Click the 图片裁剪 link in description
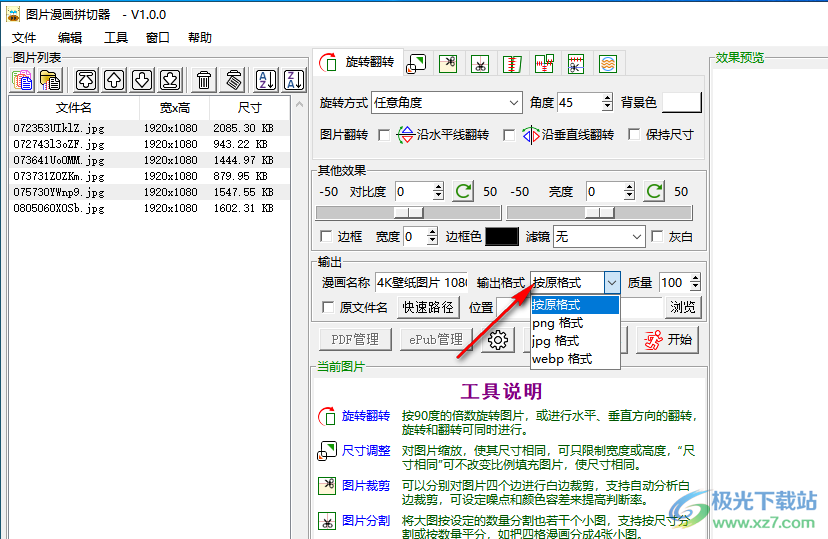 tap(365, 486)
